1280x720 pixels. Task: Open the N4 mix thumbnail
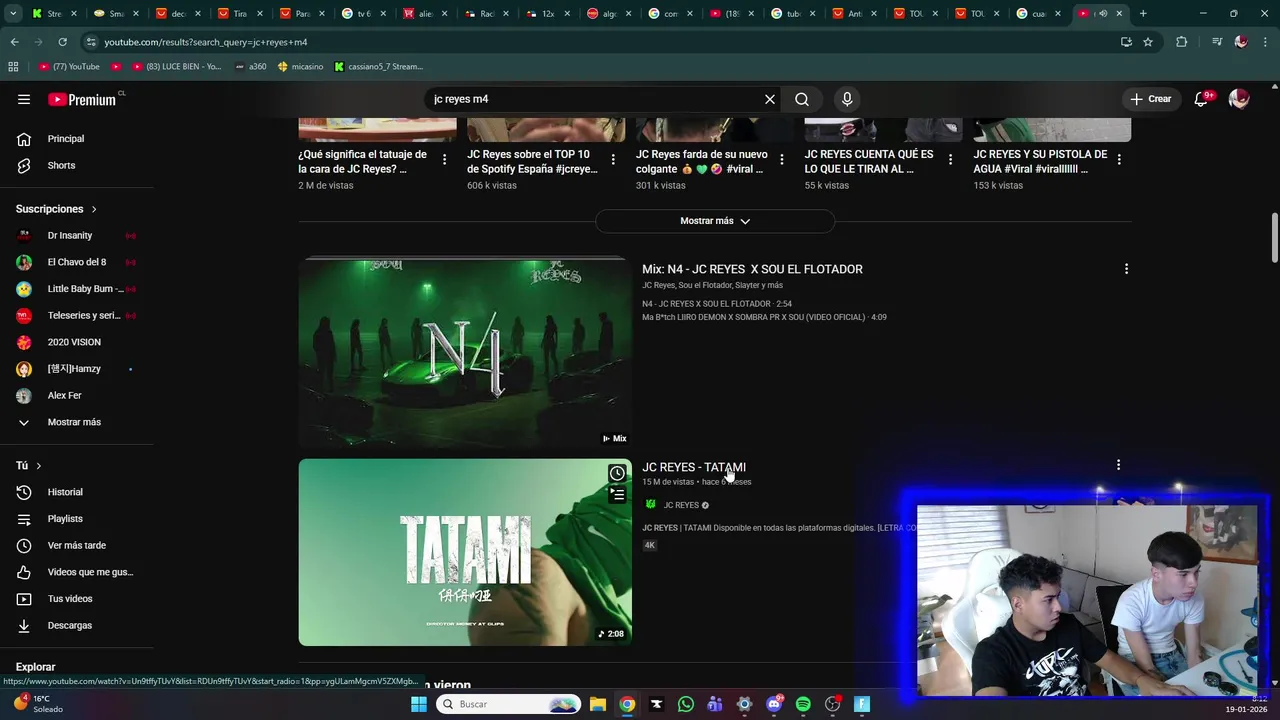[x=465, y=351]
